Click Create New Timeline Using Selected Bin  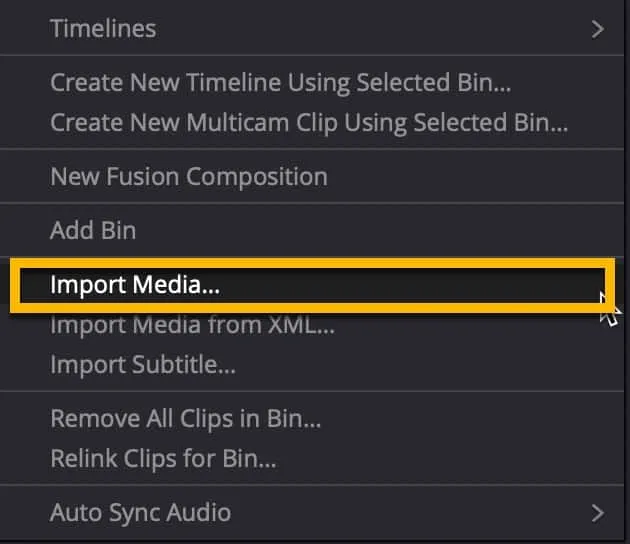[x=280, y=83]
